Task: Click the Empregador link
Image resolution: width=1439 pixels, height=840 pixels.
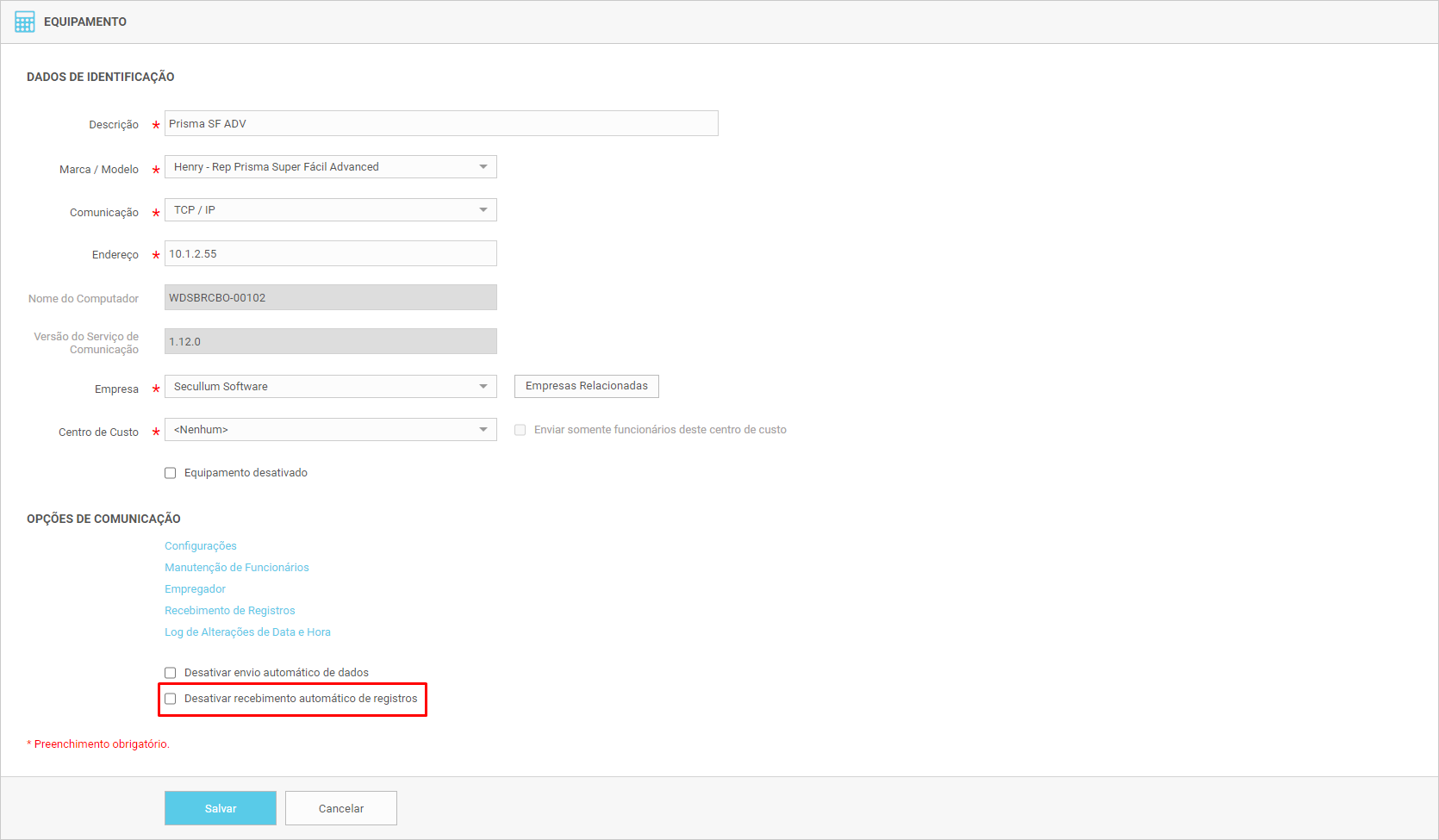Action: (196, 589)
